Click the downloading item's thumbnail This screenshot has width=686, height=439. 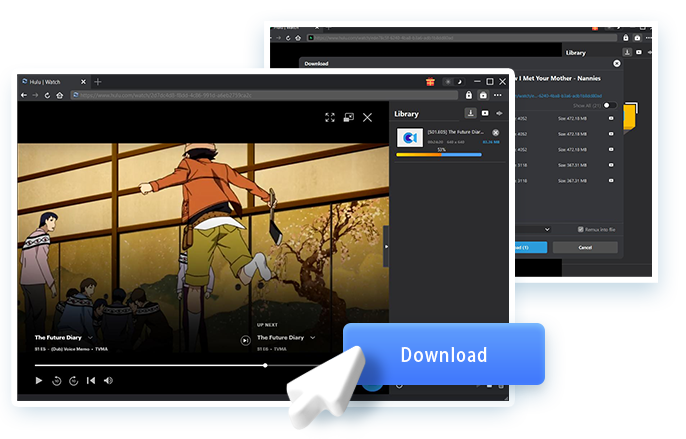[410, 138]
